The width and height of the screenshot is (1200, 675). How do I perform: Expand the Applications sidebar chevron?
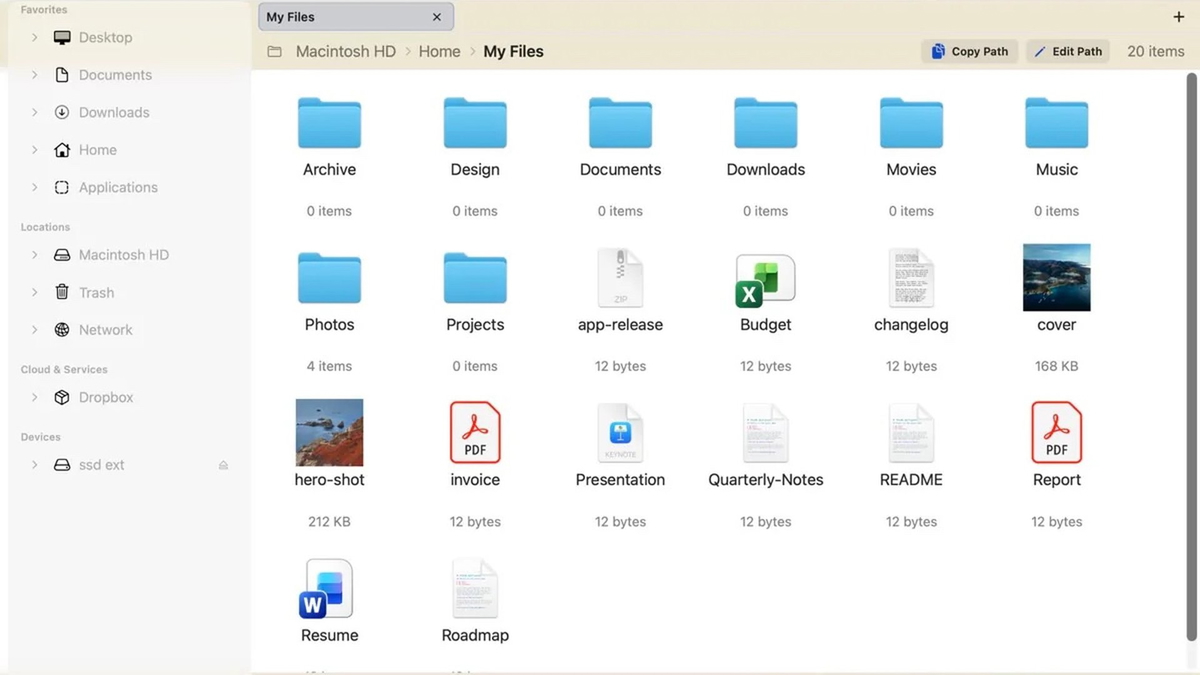tap(35, 187)
